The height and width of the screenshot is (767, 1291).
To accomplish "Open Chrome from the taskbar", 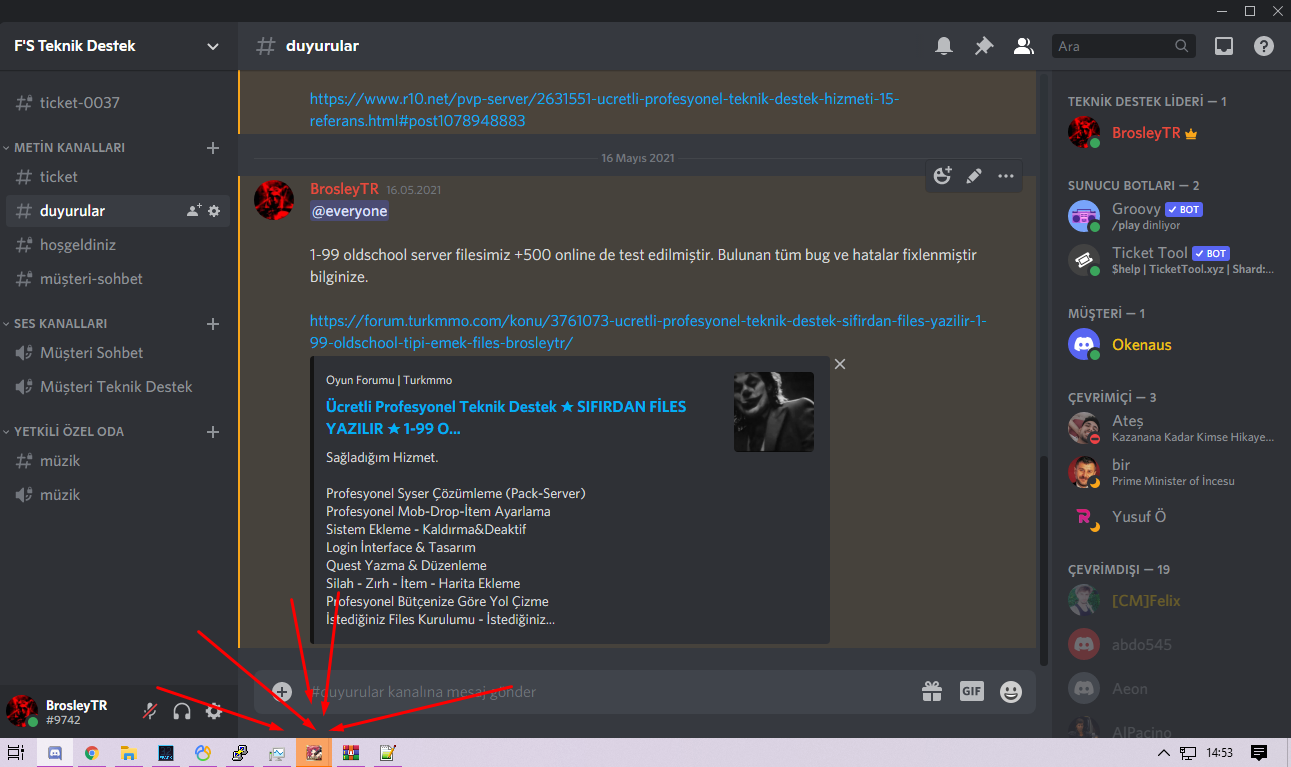I will tap(92, 753).
